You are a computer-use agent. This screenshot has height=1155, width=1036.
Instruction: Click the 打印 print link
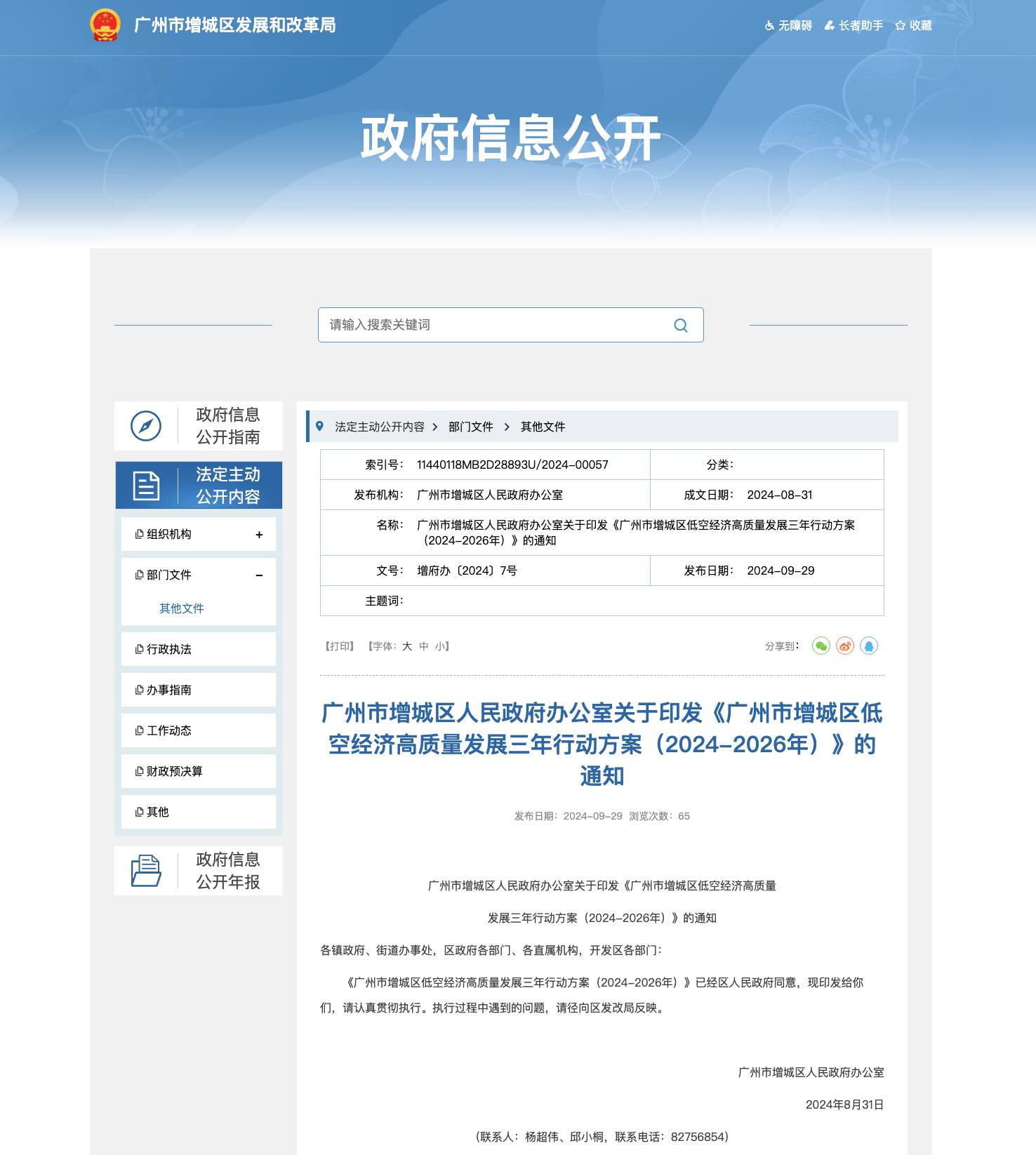click(x=340, y=646)
